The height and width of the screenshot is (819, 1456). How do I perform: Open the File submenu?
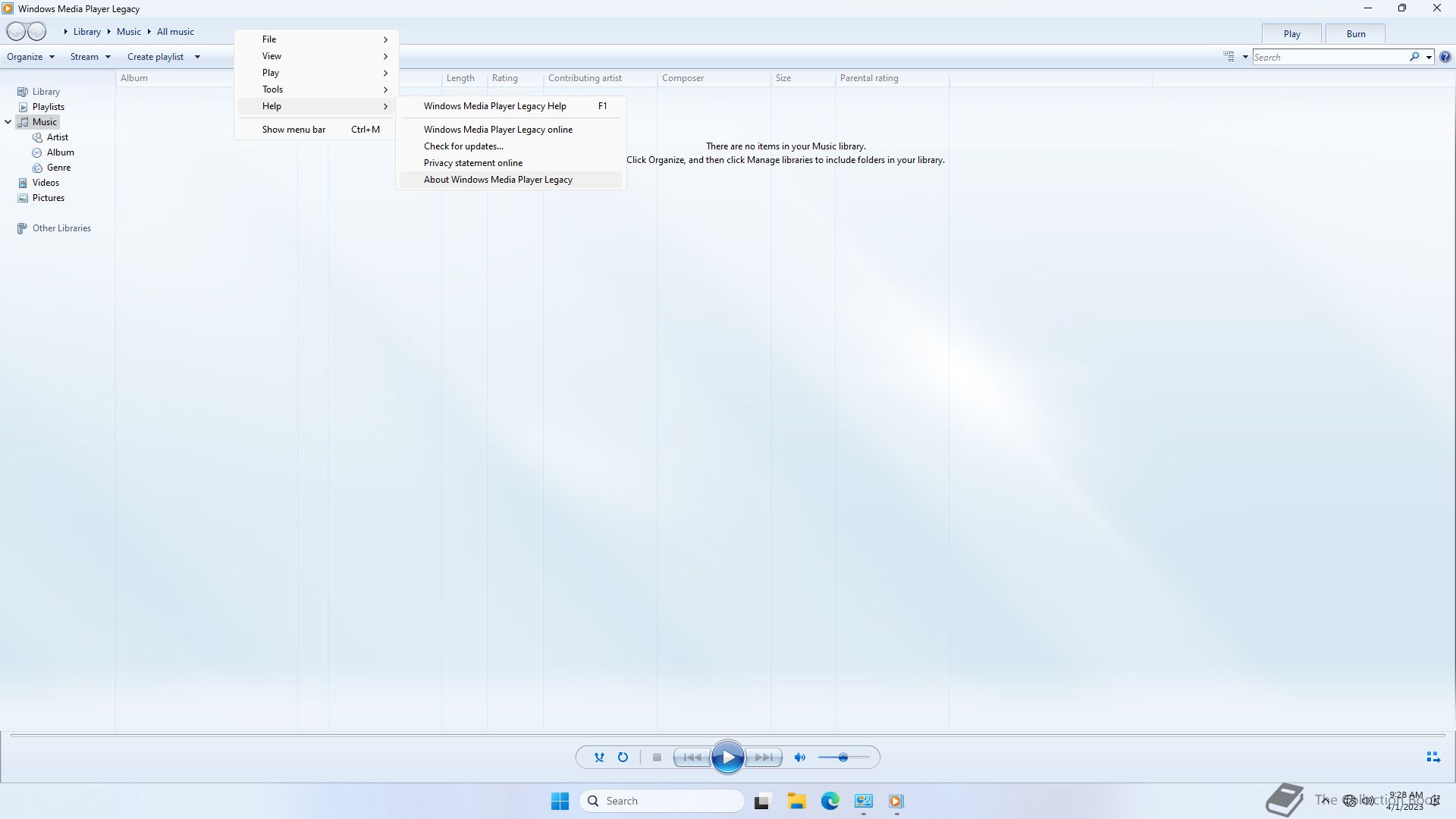coord(317,39)
